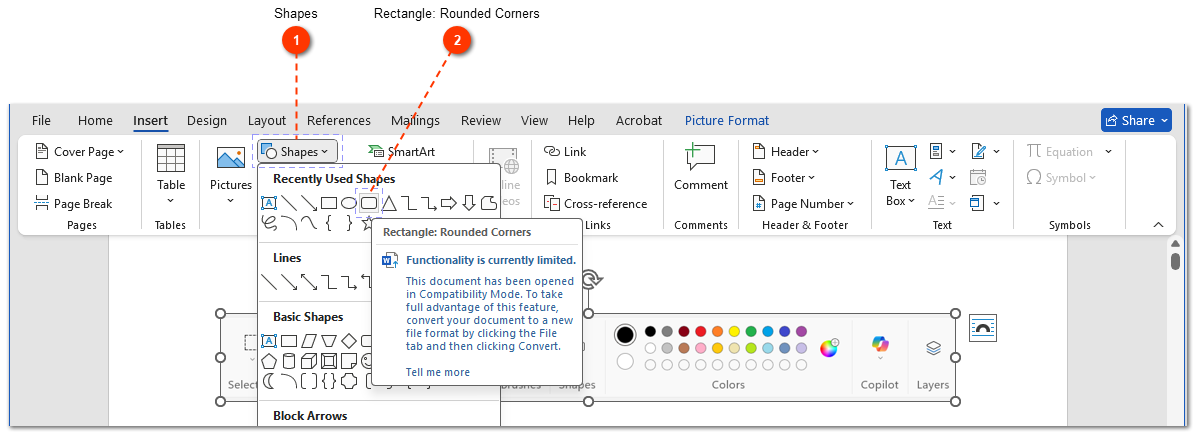The width and height of the screenshot is (1199, 438).
Task: Select the Folded Corner shape in Basic Shapes
Action: (349, 360)
